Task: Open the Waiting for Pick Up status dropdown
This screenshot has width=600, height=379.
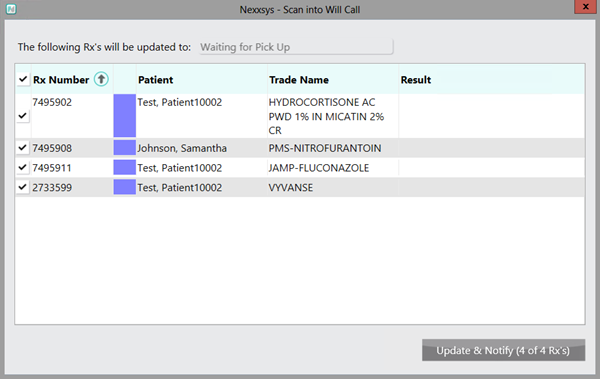Action: 296,47
